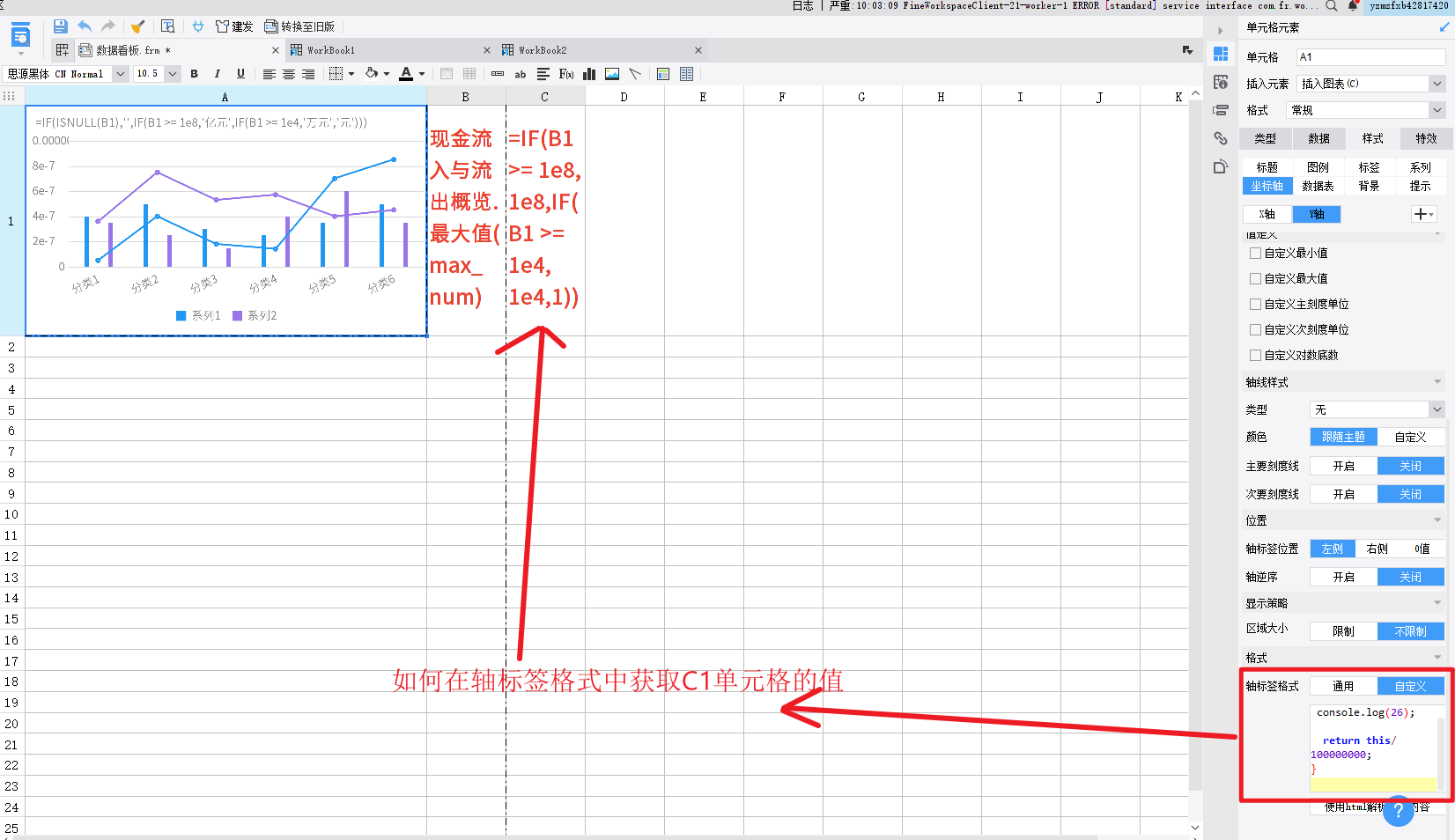This screenshot has height=840, width=1455.
Task: Switch to the X轴 tab
Action: pyautogui.click(x=1267, y=214)
